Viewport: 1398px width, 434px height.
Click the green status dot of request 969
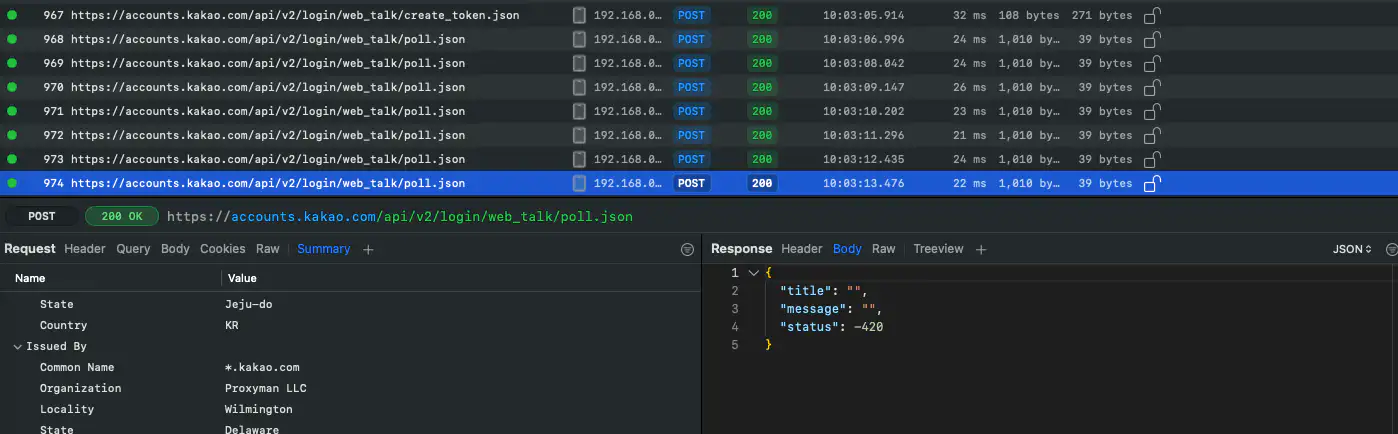click(12, 63)
